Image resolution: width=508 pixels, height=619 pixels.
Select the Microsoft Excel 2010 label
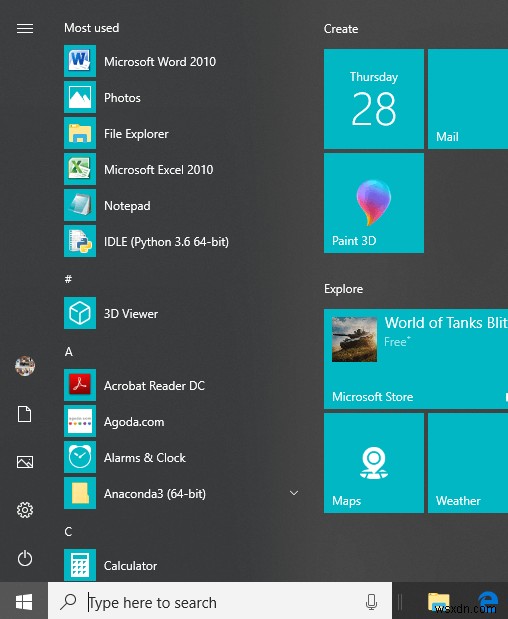tap(158, 170)
